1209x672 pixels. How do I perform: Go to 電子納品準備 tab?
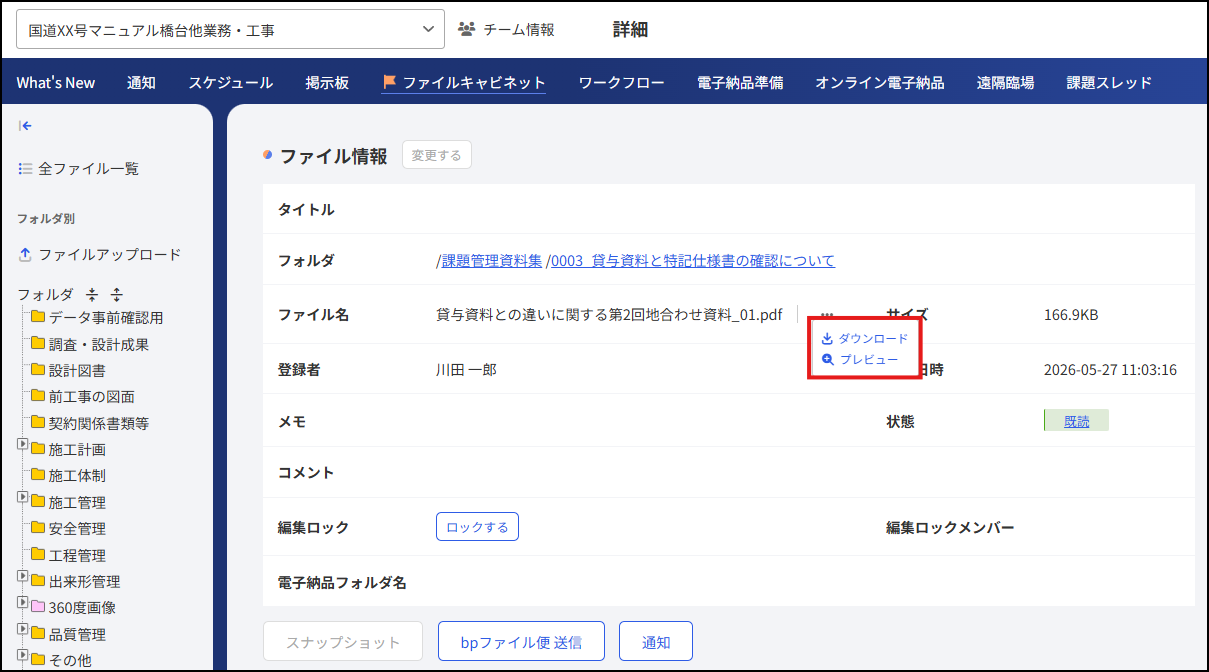[740, 83]
